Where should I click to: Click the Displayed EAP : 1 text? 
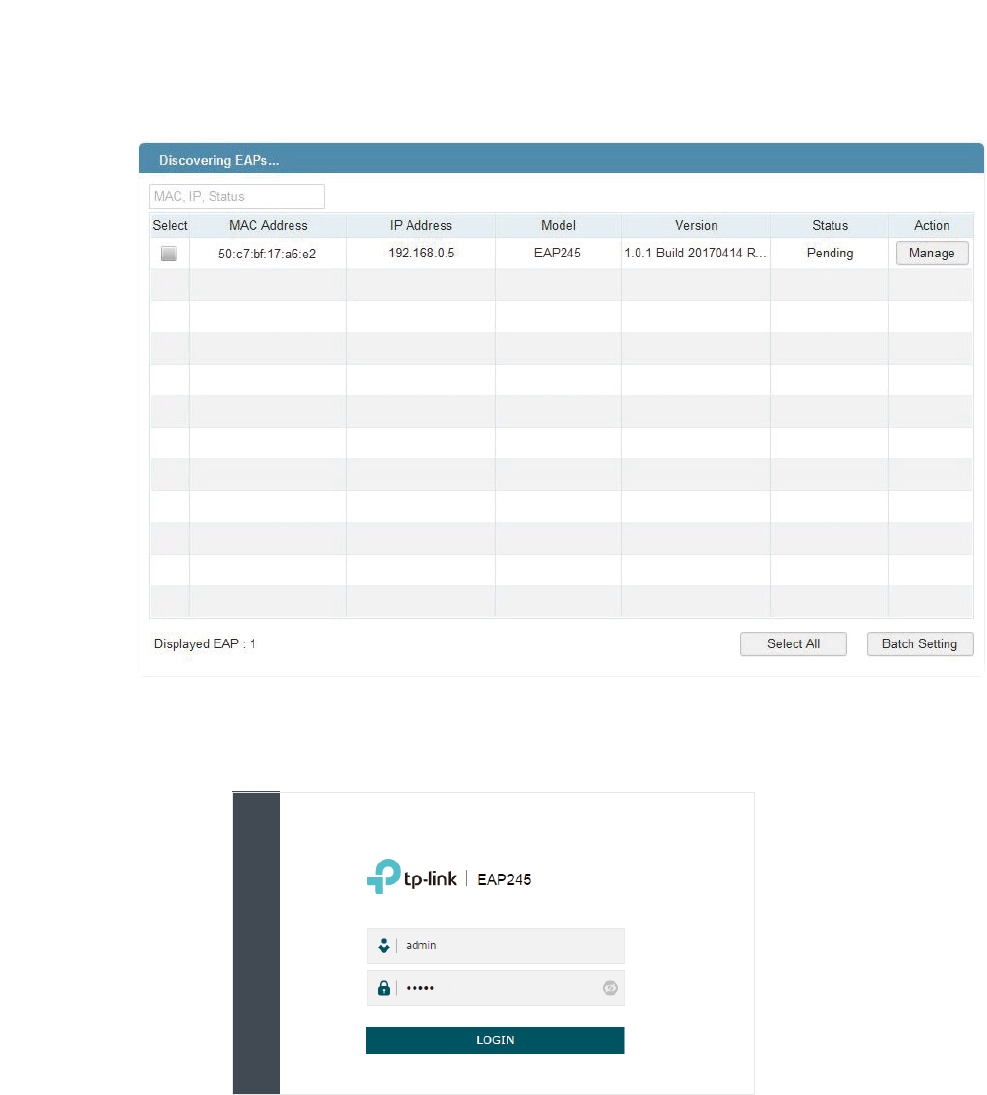coord(205,644)
